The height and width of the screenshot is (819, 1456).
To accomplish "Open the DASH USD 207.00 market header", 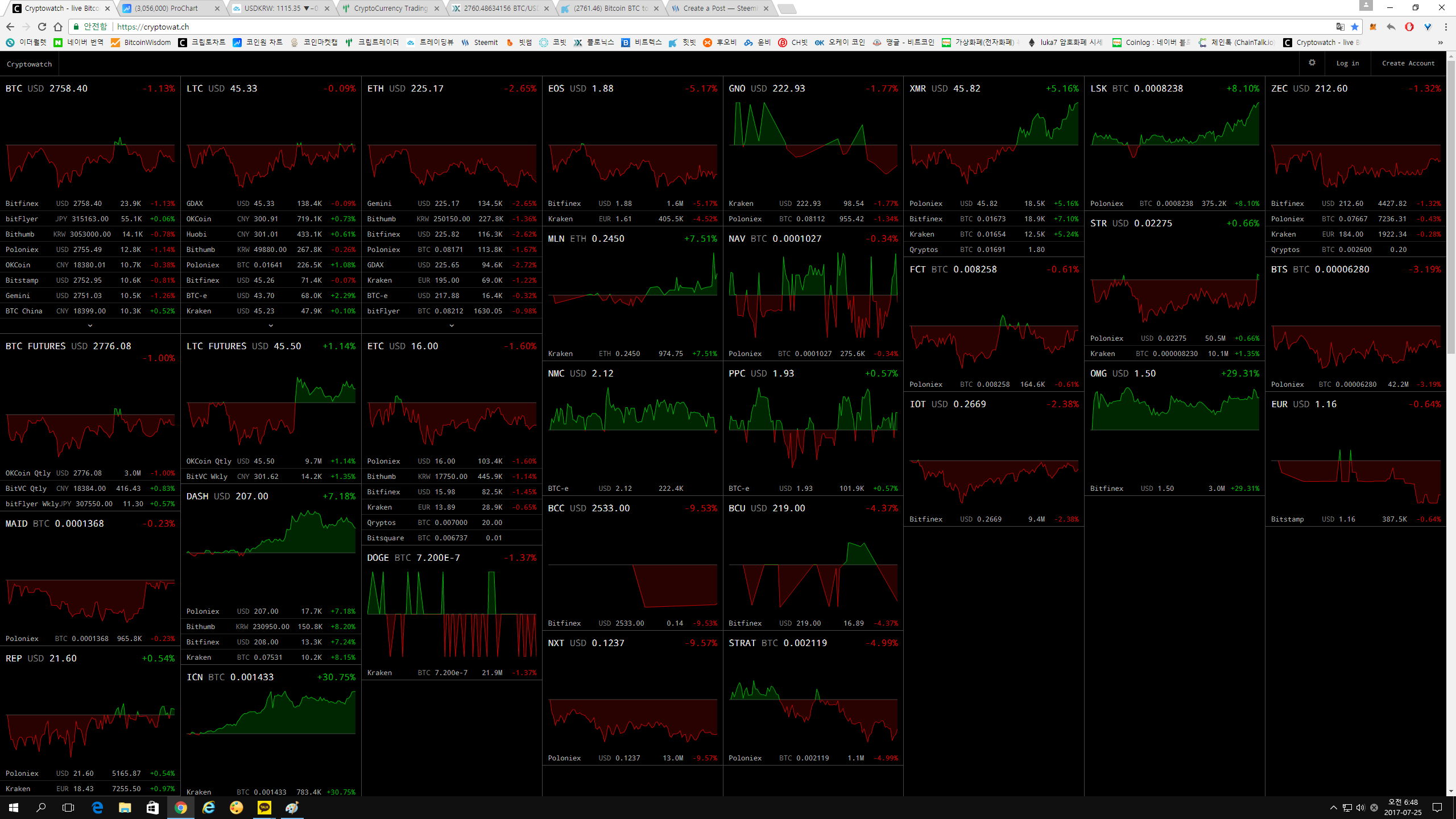I will tap(271, 497).
